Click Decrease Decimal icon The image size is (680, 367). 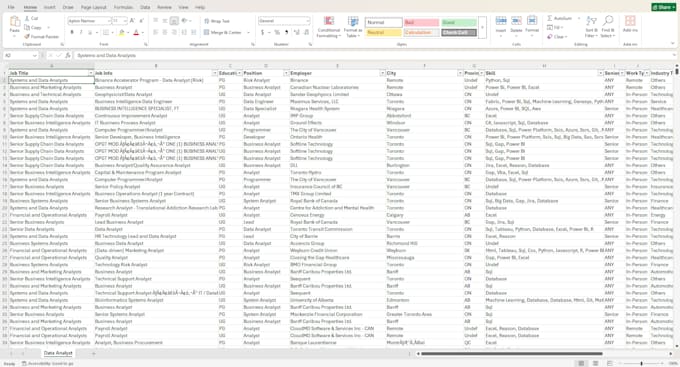coord(306,33)
